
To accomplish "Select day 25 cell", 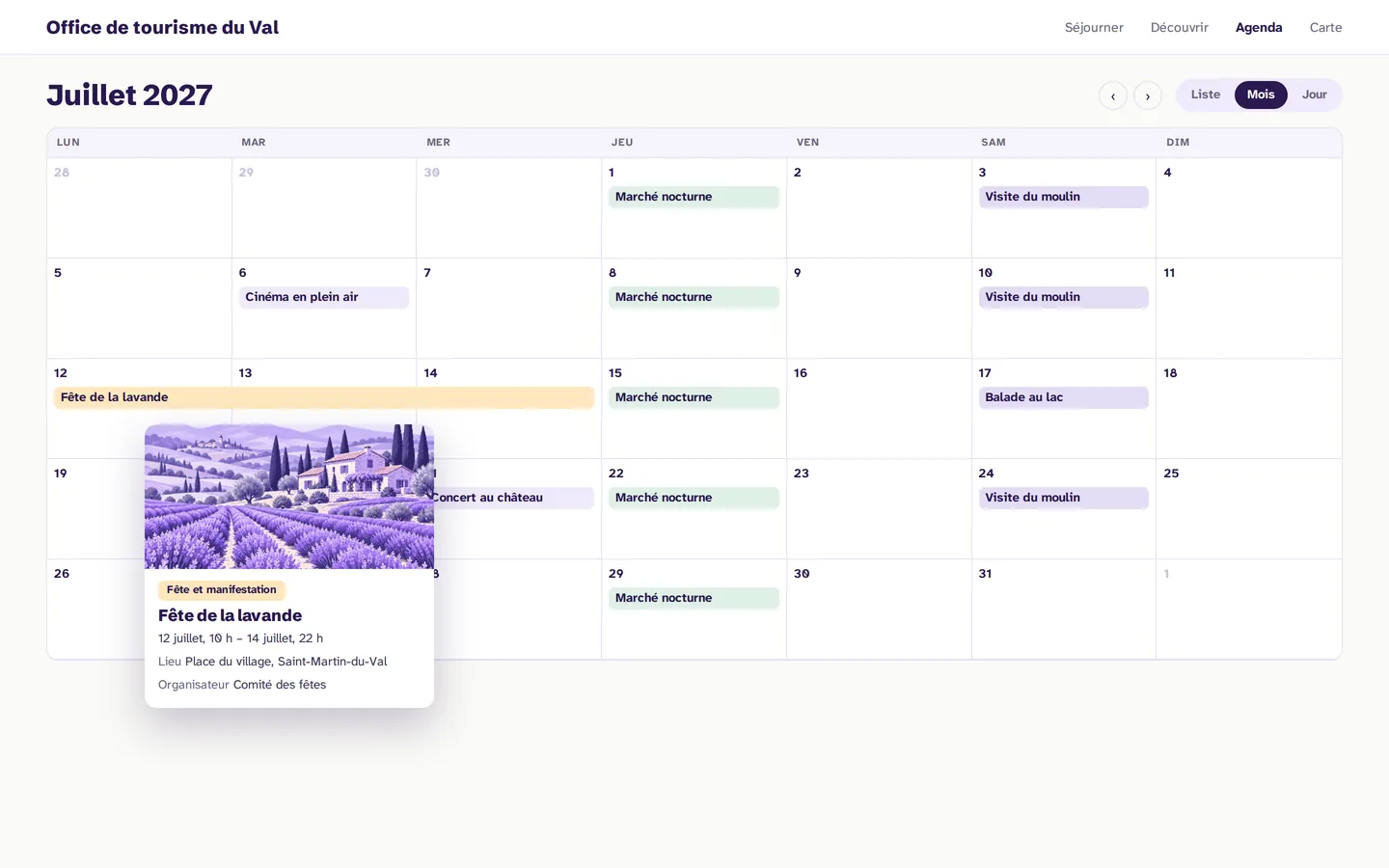I will pos(1248,509).
